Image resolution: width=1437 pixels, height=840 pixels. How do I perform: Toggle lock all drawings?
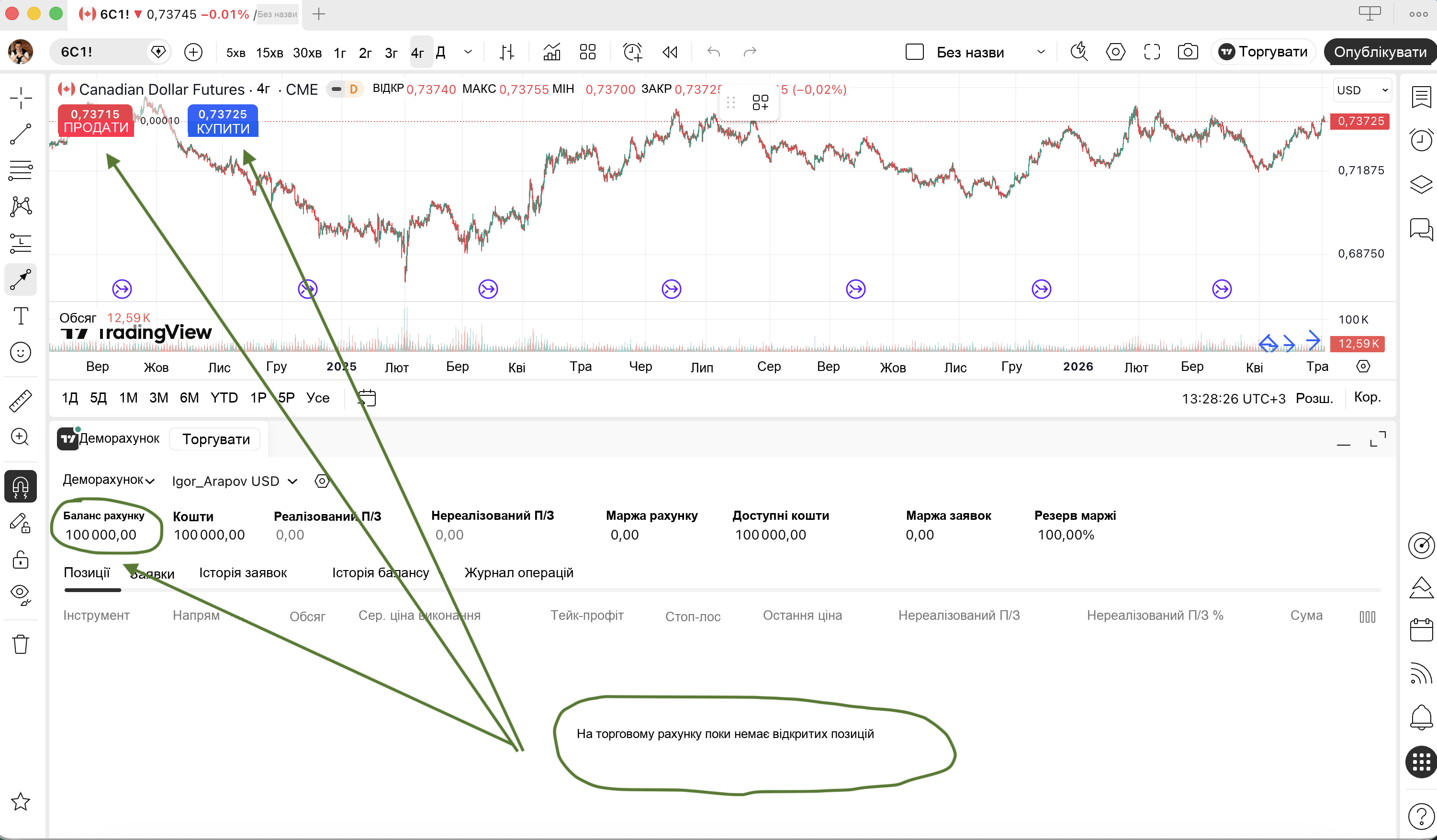click(21, 560)
